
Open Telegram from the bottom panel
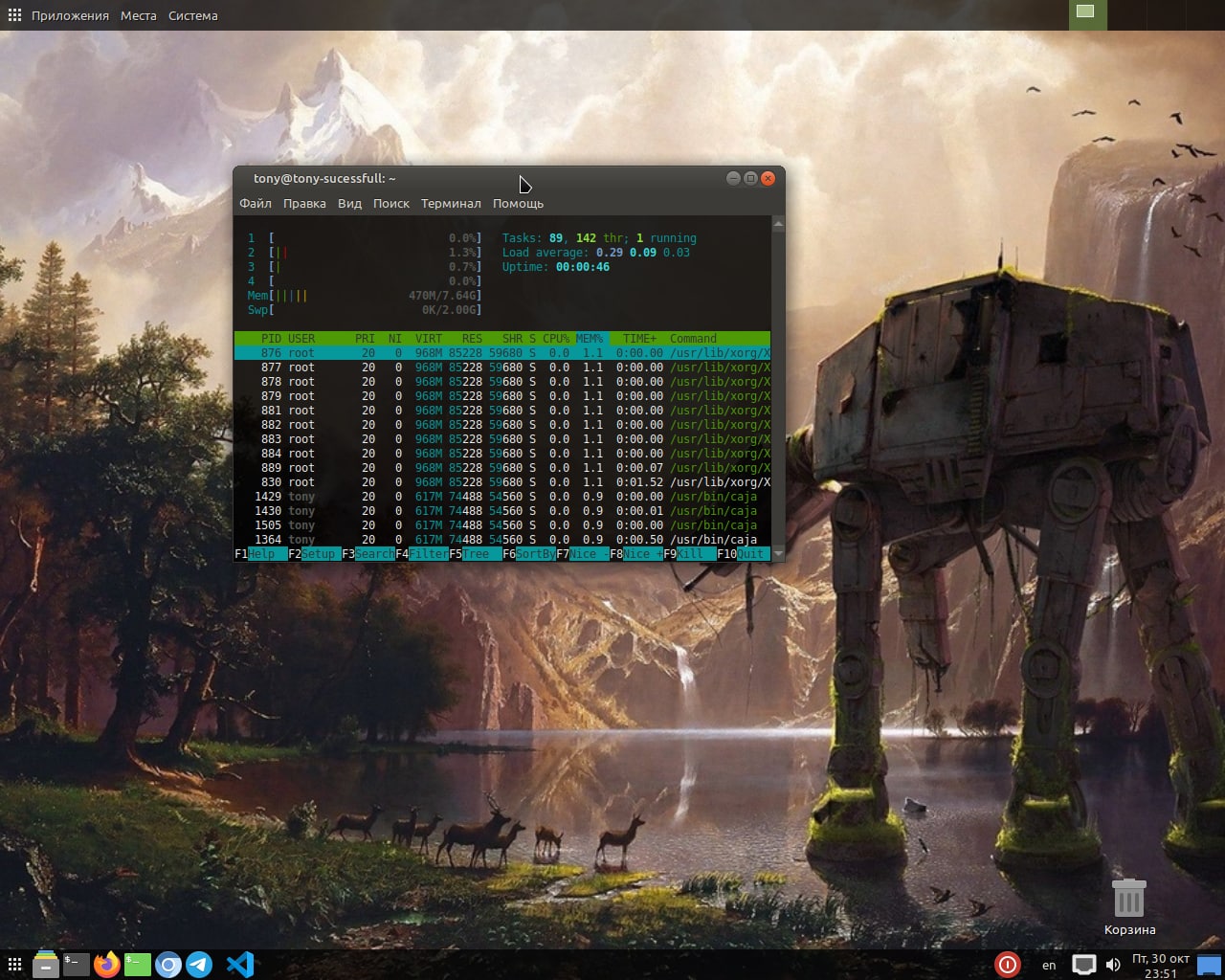tap(199, 964)
